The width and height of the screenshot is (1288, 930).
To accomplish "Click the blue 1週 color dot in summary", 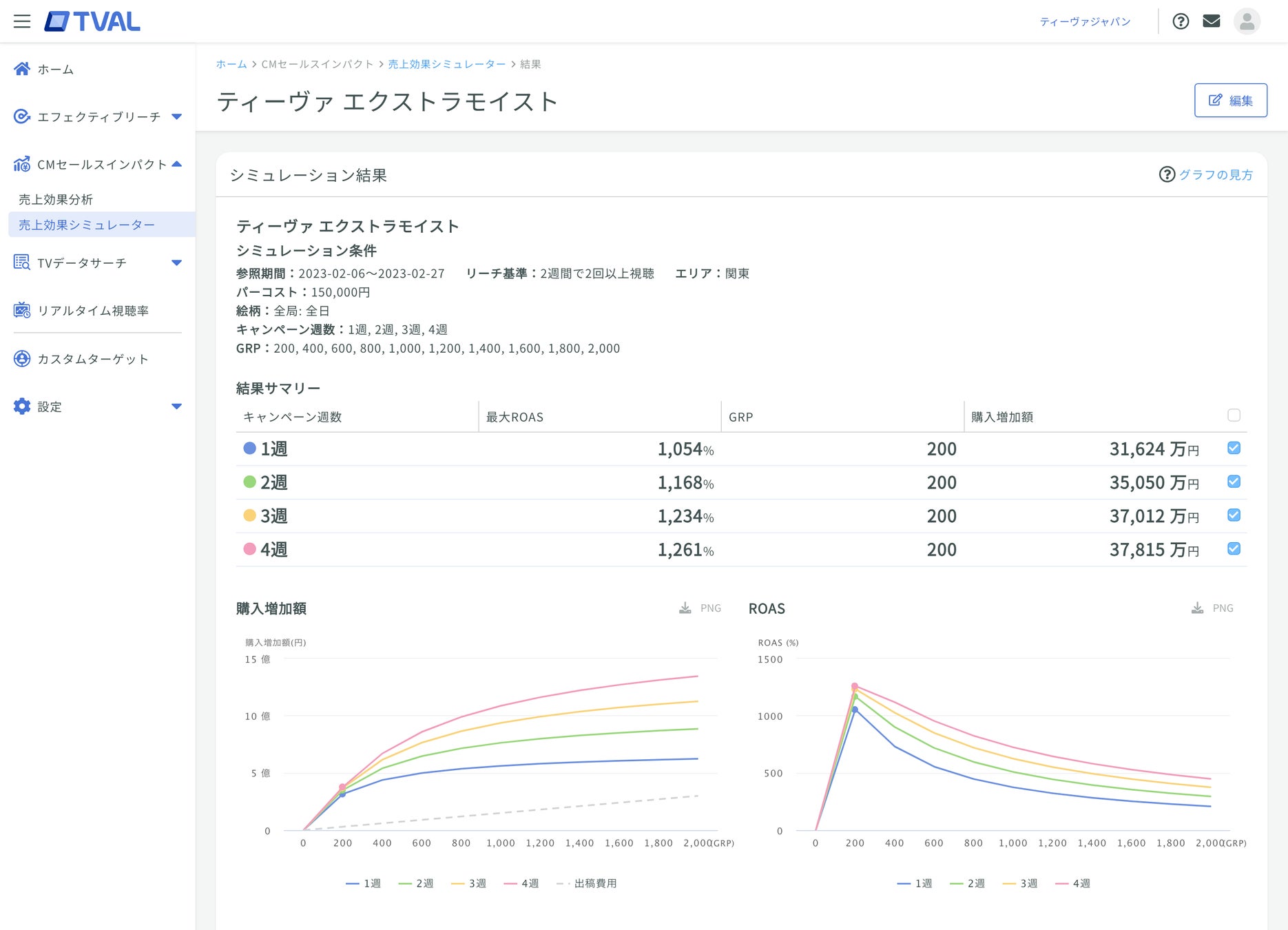I will pos(250,448).
